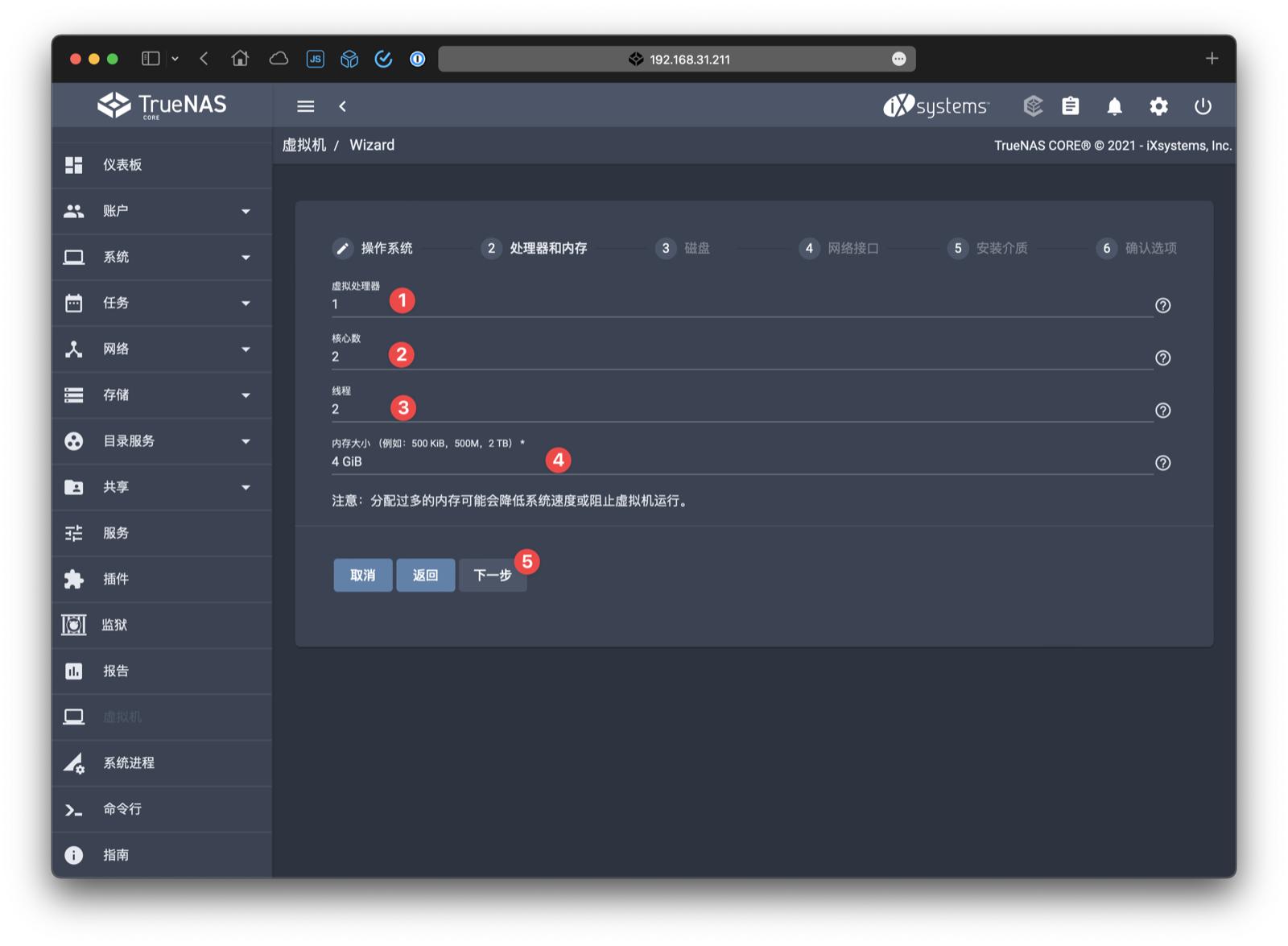Select the 插件 puzzle-piece icon

pyautogui.click(x=73, y=579)
